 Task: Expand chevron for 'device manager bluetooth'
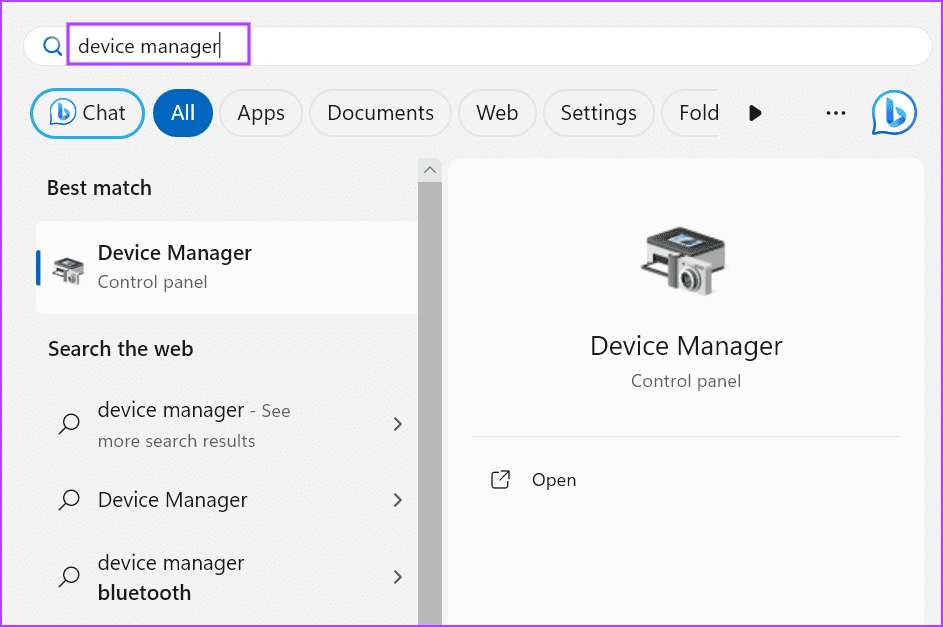click(x=398, y=577)
